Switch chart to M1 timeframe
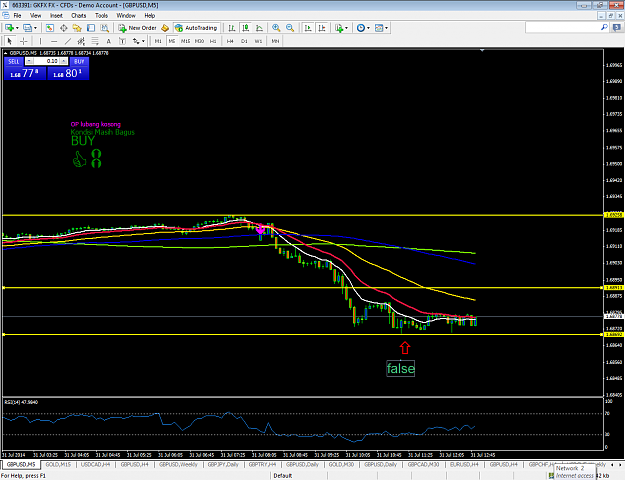625x480 pixels. click(158, 41)
